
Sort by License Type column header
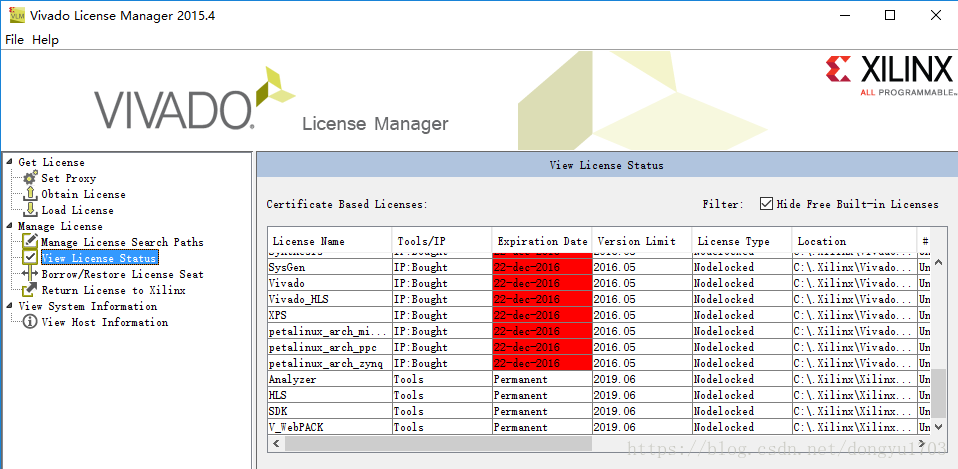(742, 241)
